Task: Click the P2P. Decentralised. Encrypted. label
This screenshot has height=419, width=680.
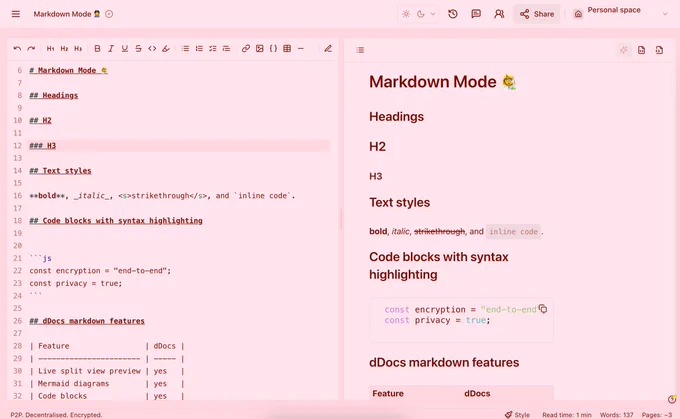Action: pos(56,415)
